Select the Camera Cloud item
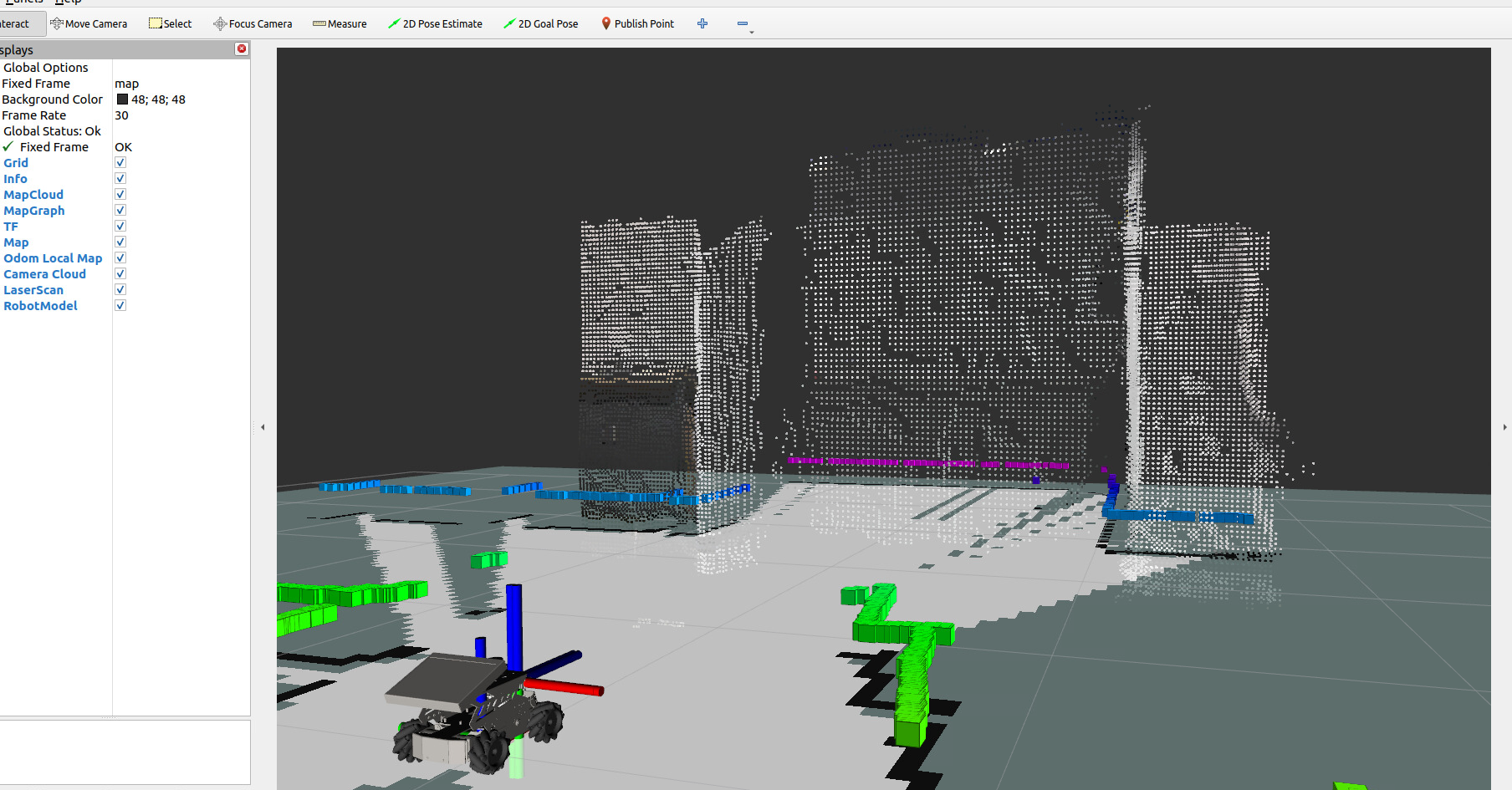Viewport: 1512px width, 790px height. (x=44, y=274)
